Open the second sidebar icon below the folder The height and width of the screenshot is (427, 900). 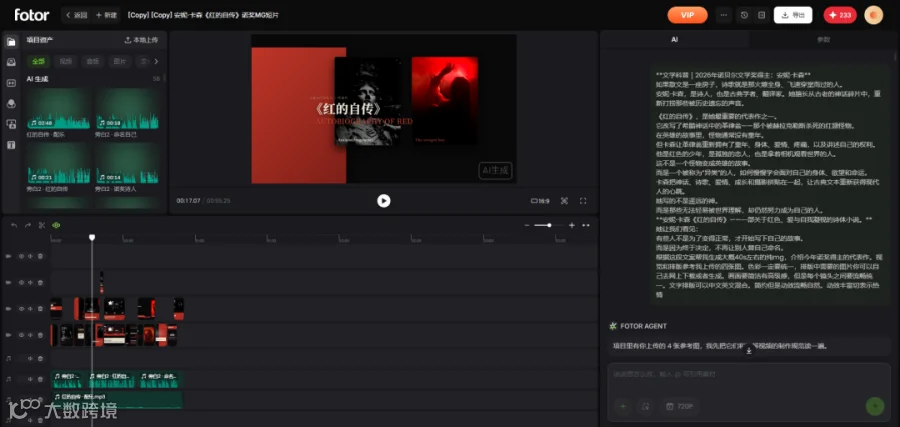[x=10, y=62]
